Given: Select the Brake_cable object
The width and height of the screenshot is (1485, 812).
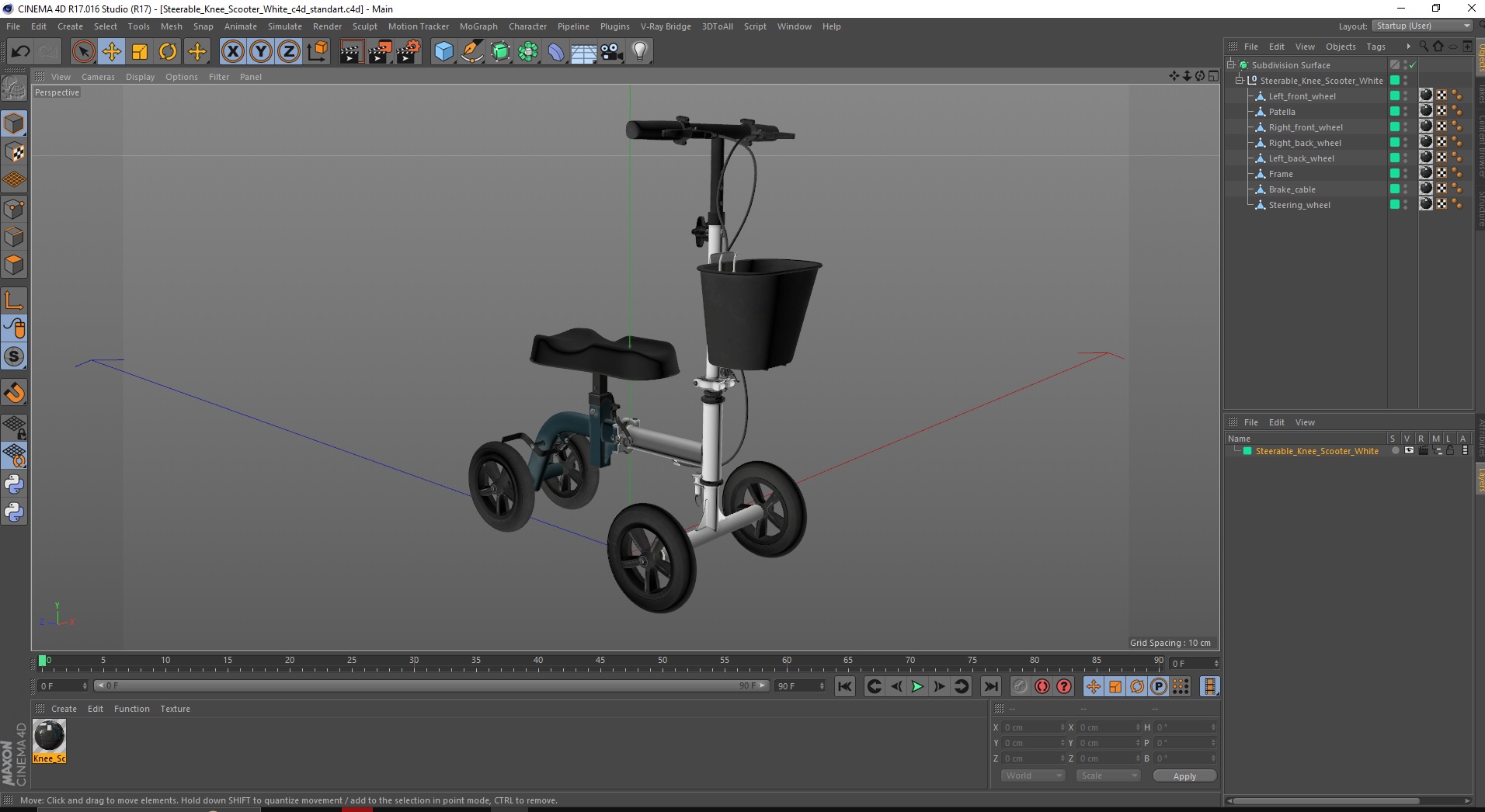Looking at the screenshot, I should coord(1292,189).
